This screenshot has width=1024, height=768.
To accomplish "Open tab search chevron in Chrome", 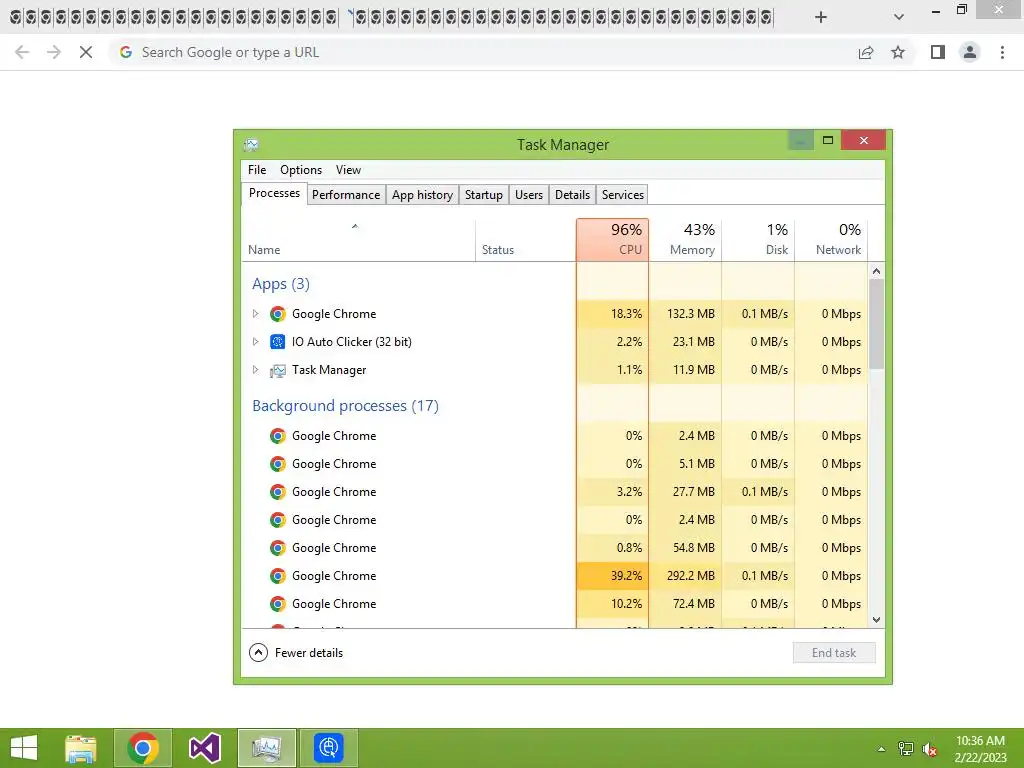I will coord(899,17).
